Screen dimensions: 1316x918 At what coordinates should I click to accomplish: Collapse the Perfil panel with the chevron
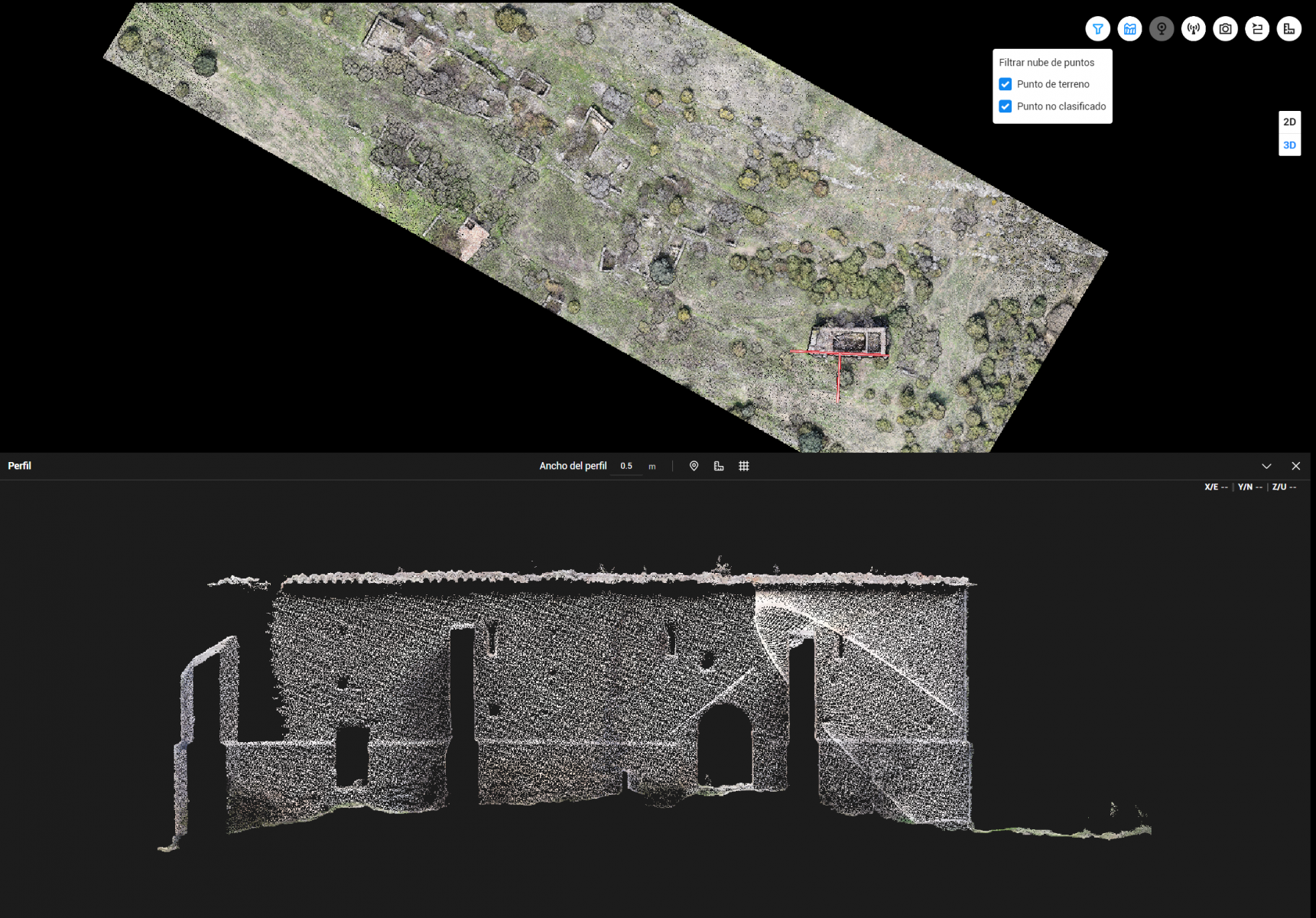pos(1266,466)
